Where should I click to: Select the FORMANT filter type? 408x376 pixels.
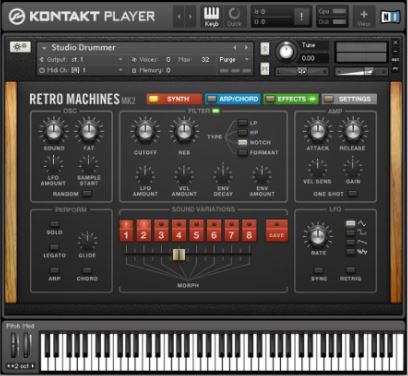click(x=242, y=152)
